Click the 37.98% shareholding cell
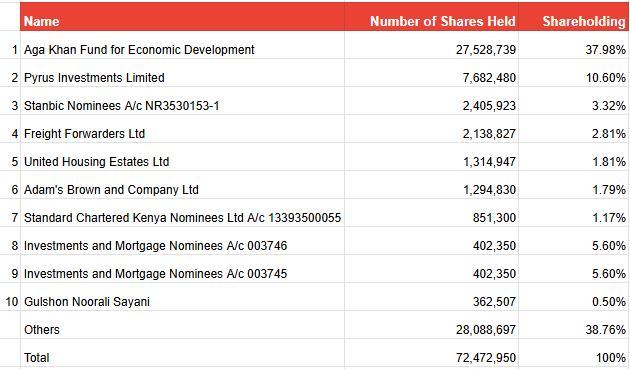Image resolution: width=630 pixels, height=369 pixels. [x=573, y=45]
